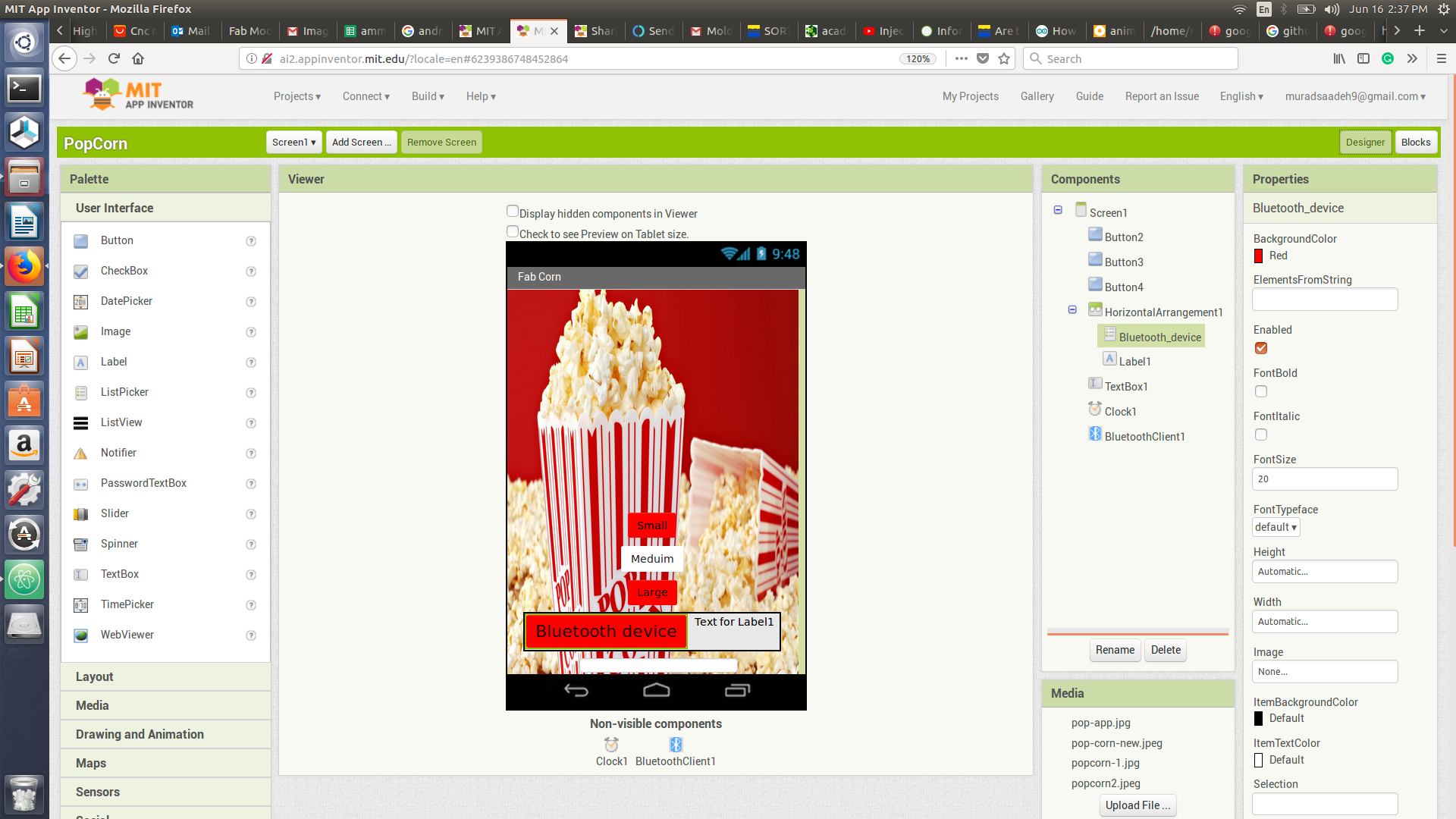This screenshot has height=819, width=1456.
Task: Open the English language dropdown
Action: [x=1241, y=96]
